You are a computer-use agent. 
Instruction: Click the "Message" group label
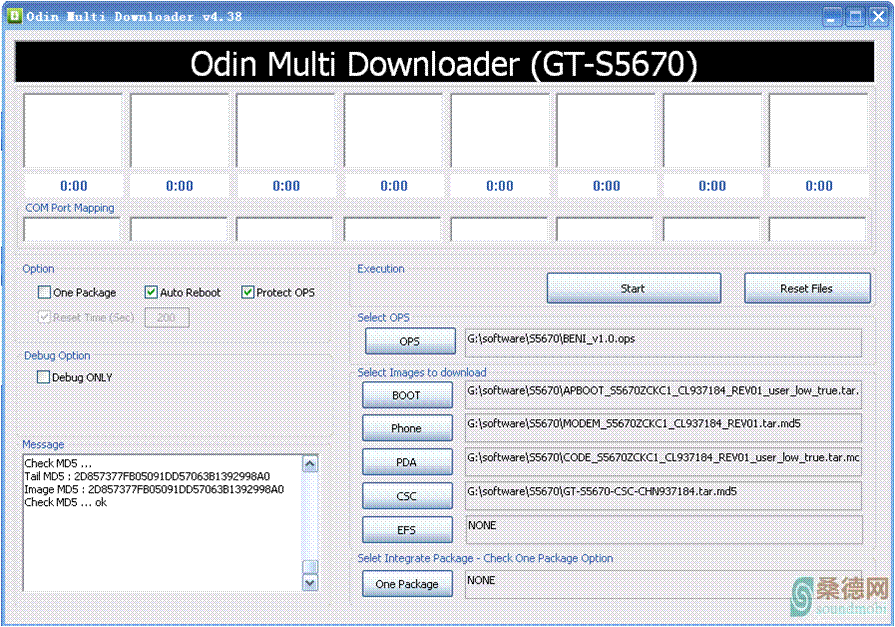43,444
